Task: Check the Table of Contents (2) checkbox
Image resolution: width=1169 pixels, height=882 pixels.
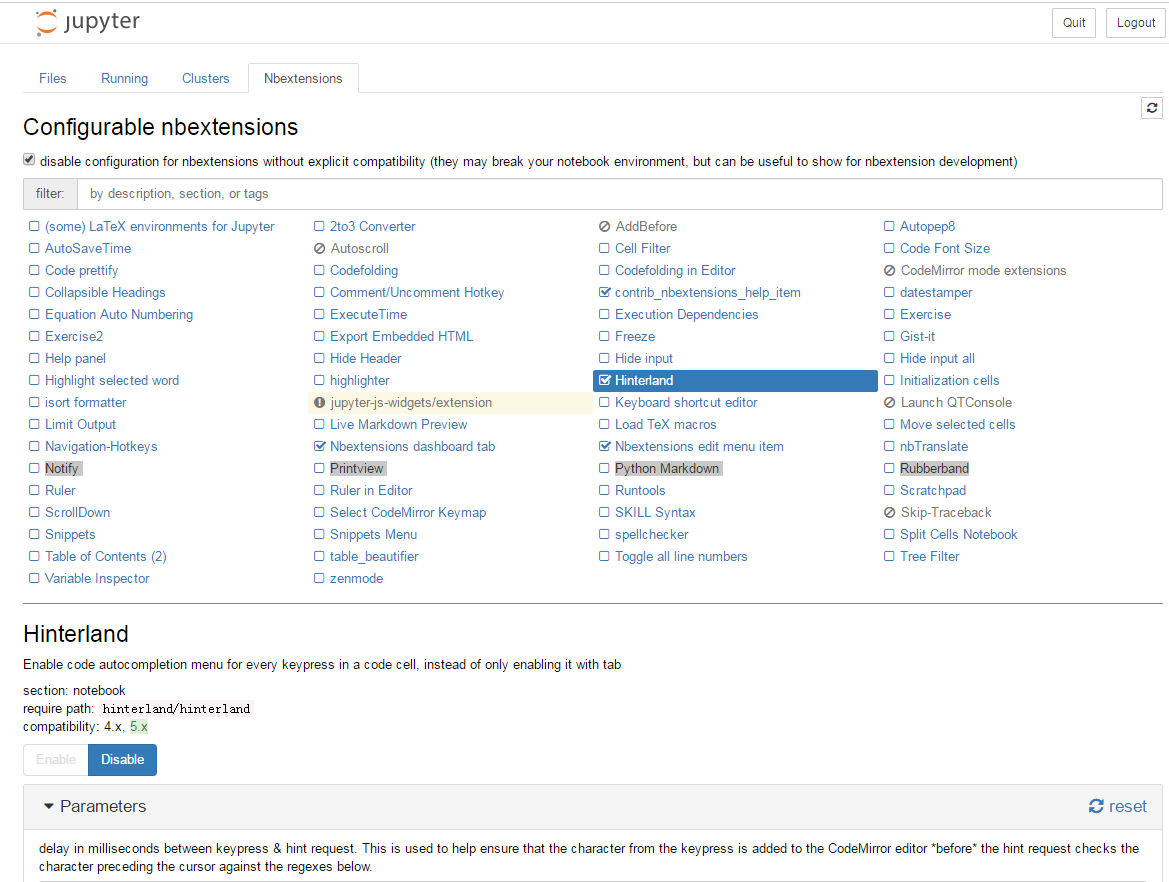Action: [x=34, y=556]
